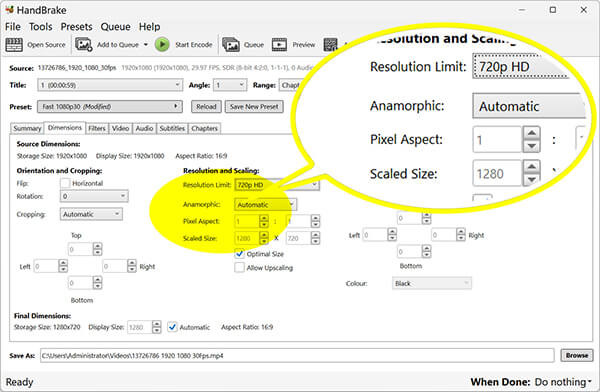Open the Queue menu
Screen dimensions: 600x392
(x=115, y=27)
